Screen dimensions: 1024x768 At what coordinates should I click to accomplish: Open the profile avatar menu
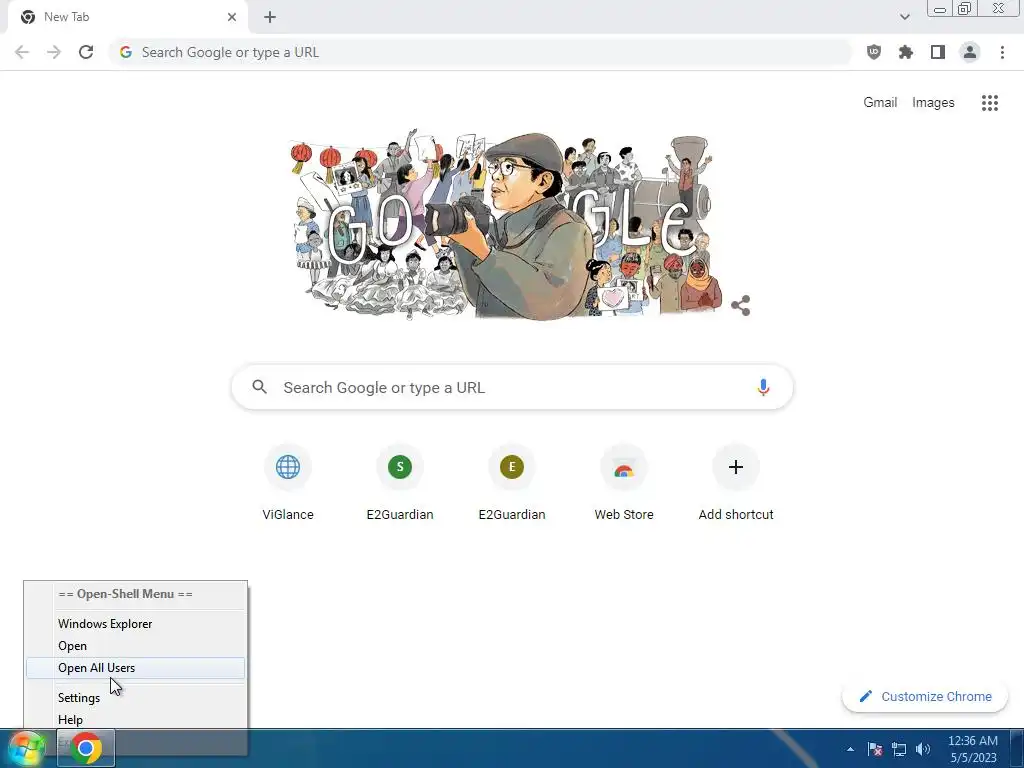[970, 52]
